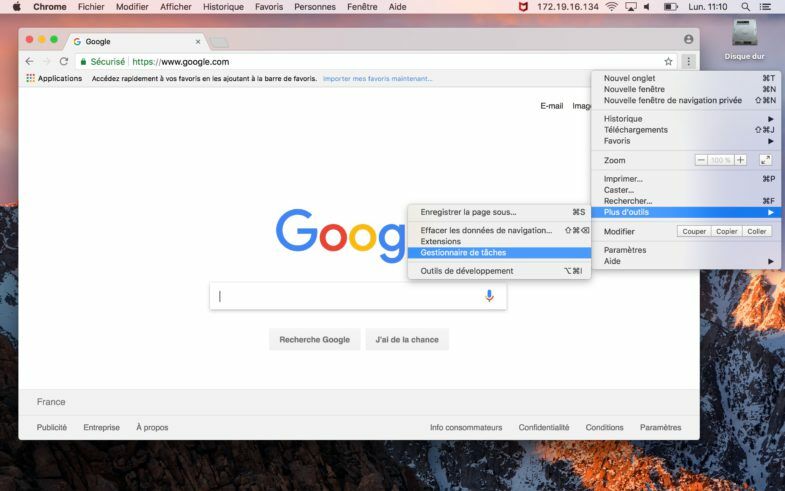Choose Rechercher... in Chrome menu
785x491 pixels.
[x=686, y=201]
